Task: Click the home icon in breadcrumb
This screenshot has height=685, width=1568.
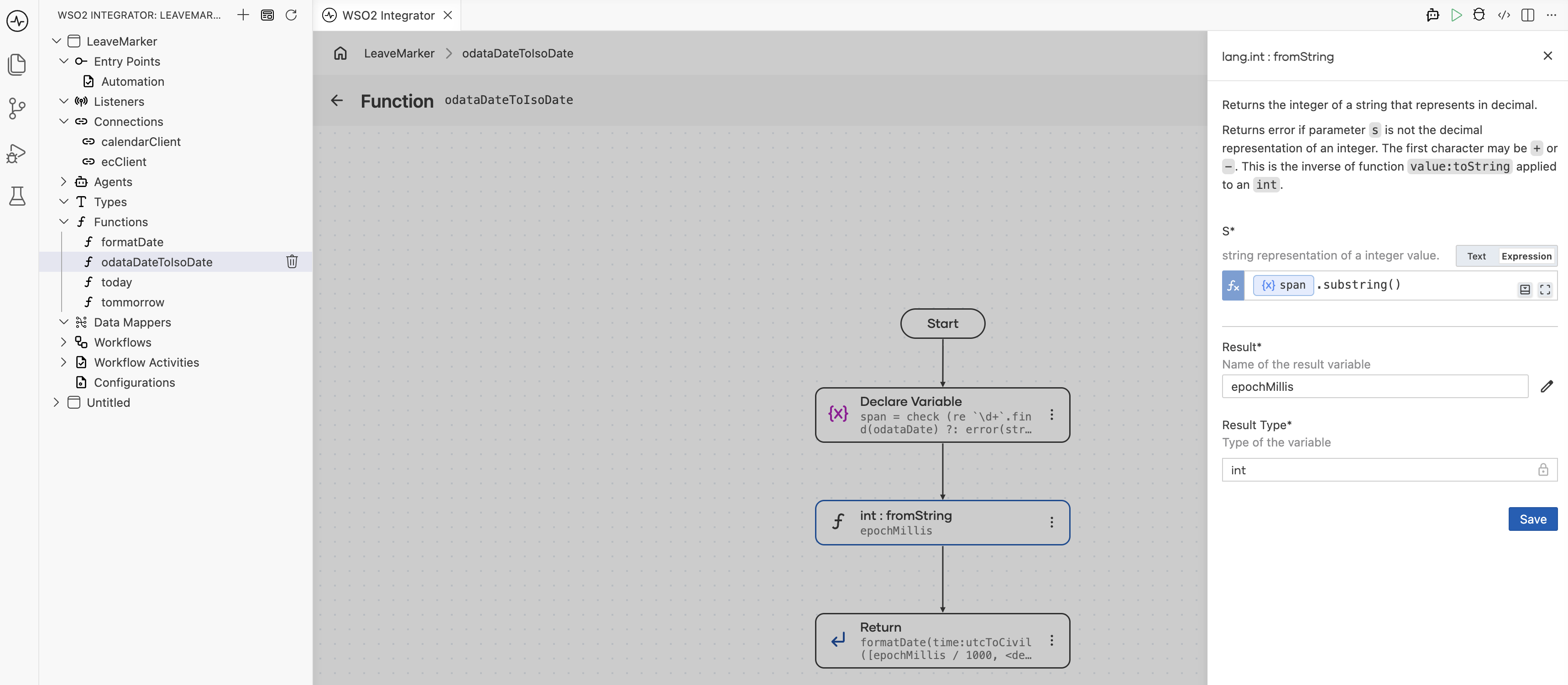Action: 340,53
